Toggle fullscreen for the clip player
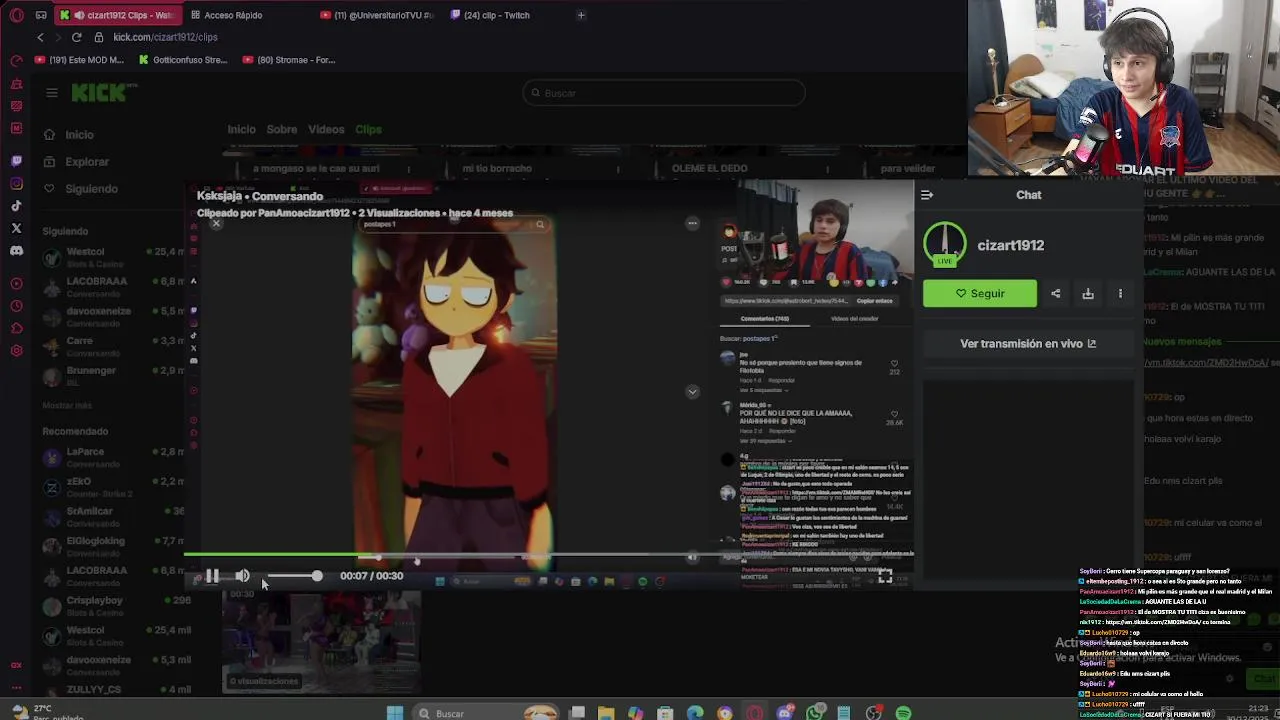 click(x=885, y=576)
